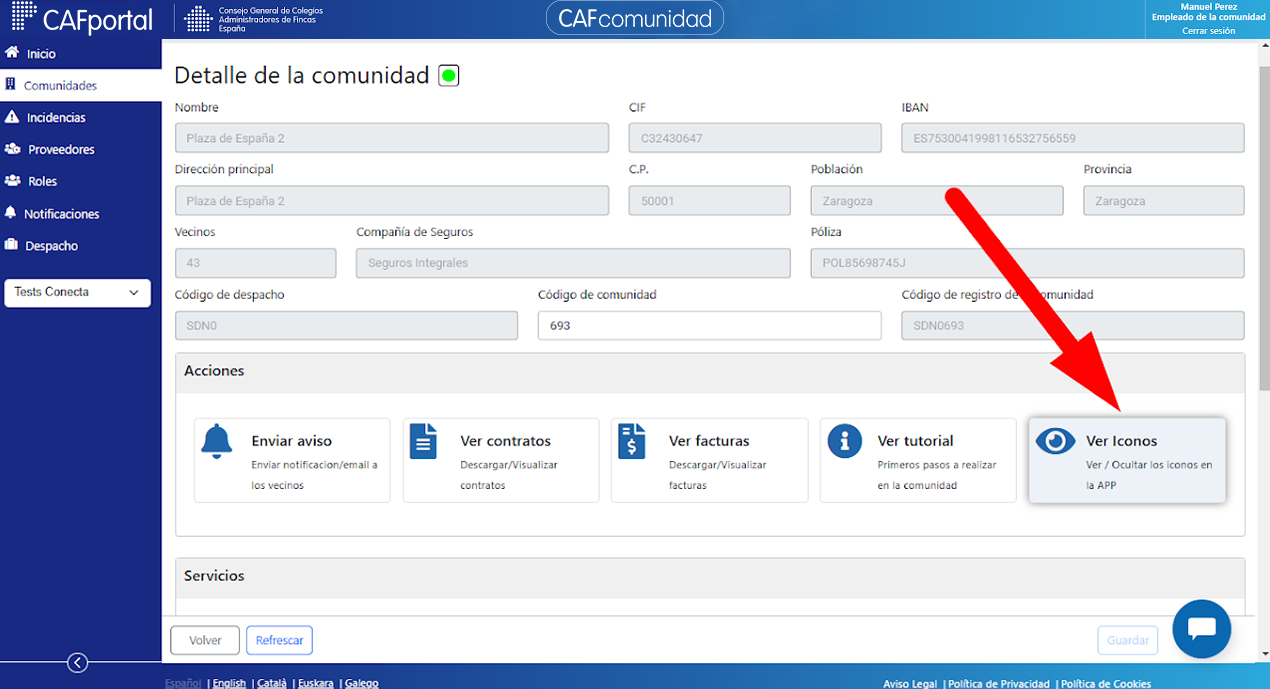
Task: Click the Cerrar sesión link
Action: click(1208, 31)
